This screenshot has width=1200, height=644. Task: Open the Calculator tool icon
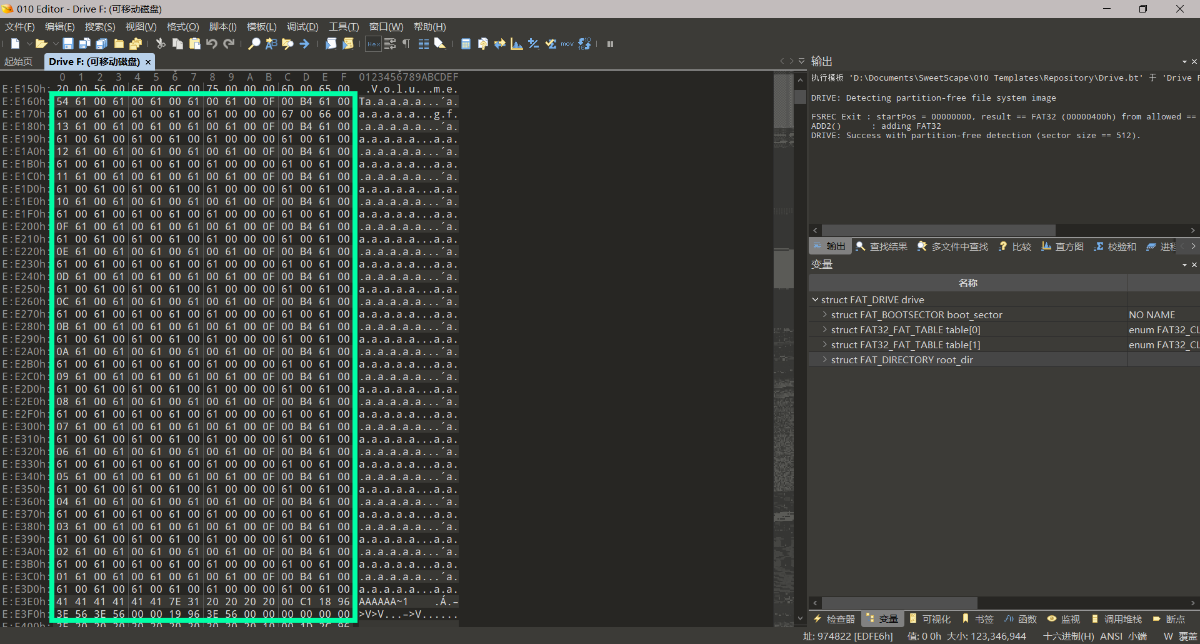(x=466, y=44)
